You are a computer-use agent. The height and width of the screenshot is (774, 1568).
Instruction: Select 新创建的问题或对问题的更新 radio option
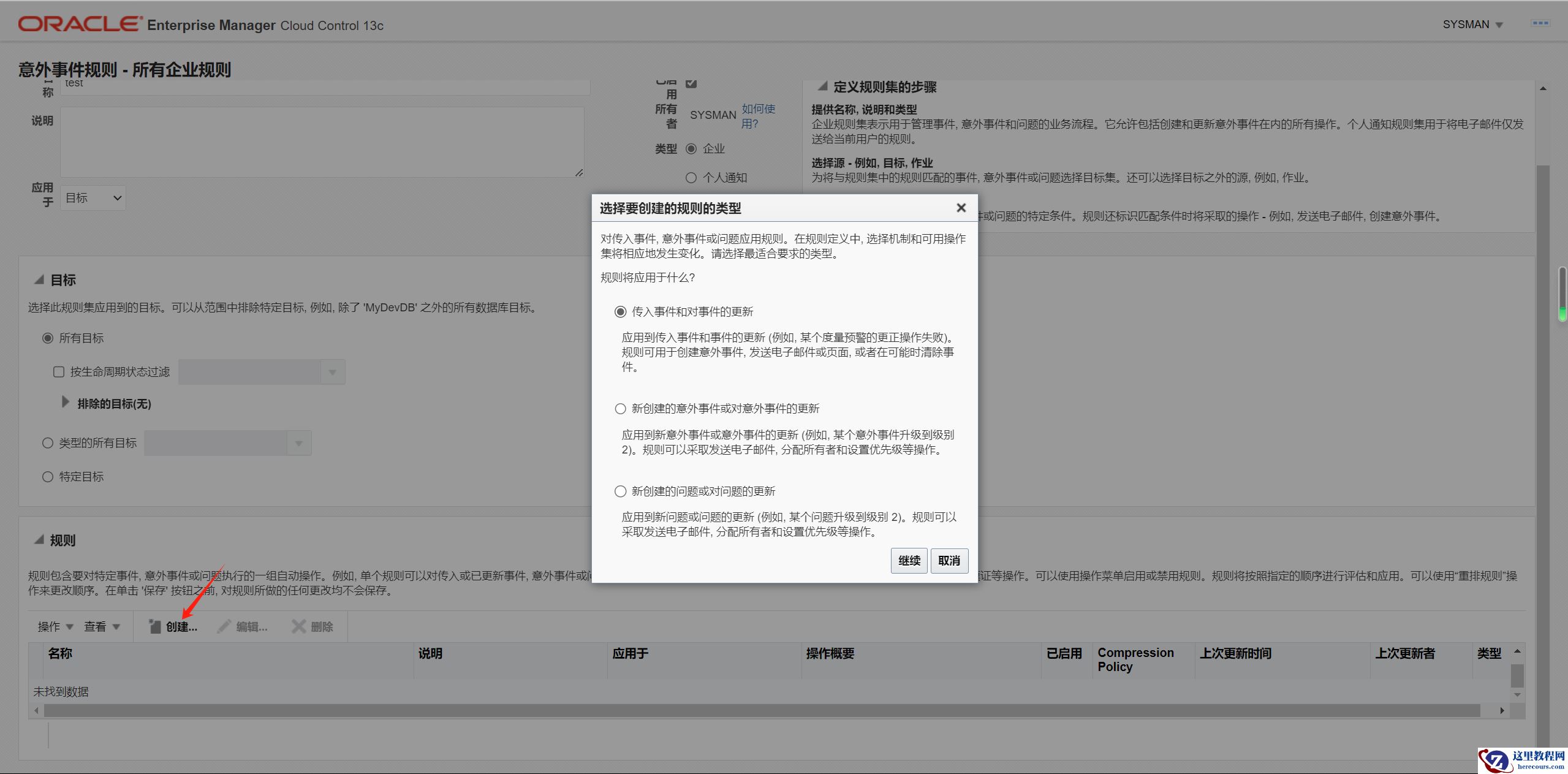620,491
